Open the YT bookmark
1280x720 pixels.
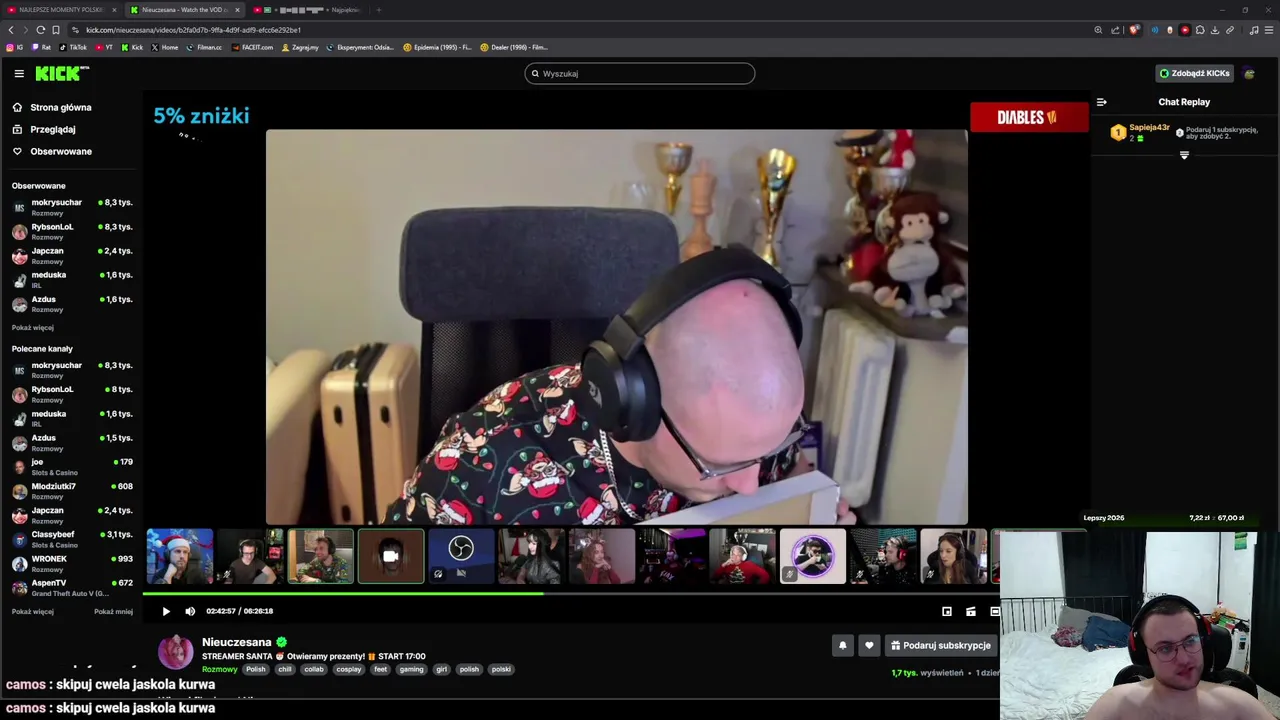[104, 47]
